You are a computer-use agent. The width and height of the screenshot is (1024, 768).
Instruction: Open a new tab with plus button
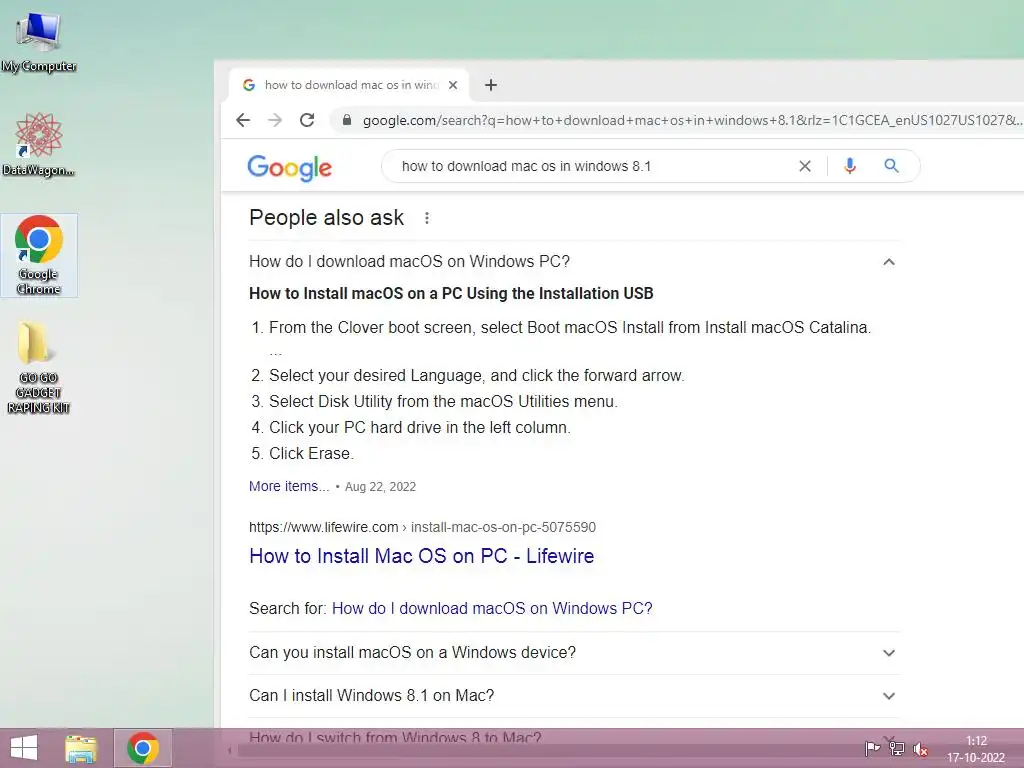tap(491, 85)
